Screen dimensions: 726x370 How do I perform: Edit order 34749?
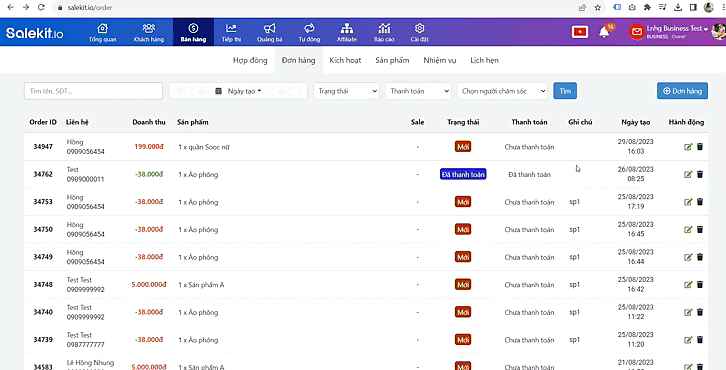688,257
